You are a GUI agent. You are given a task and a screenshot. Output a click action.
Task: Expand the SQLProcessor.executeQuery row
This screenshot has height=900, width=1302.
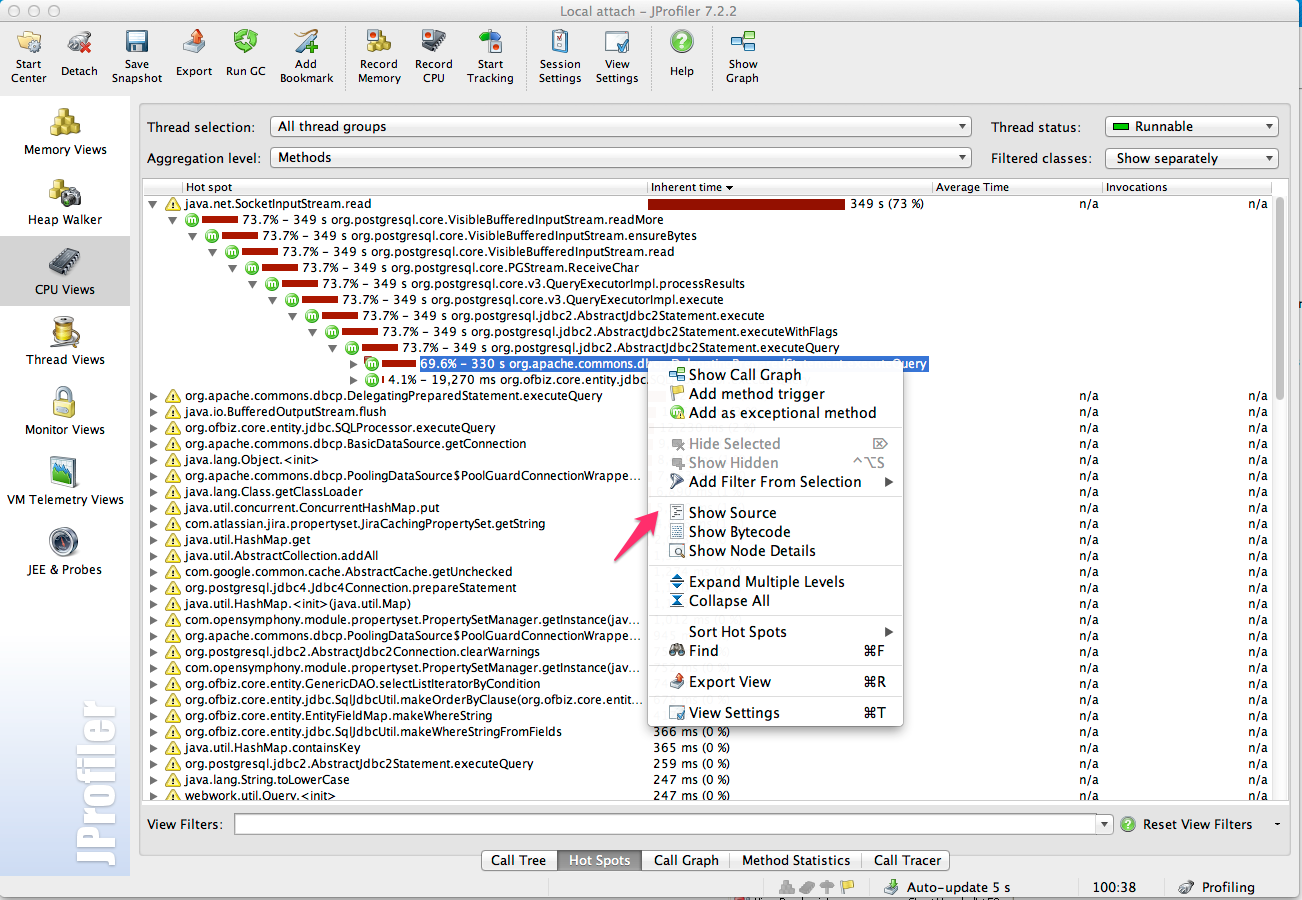154,428
